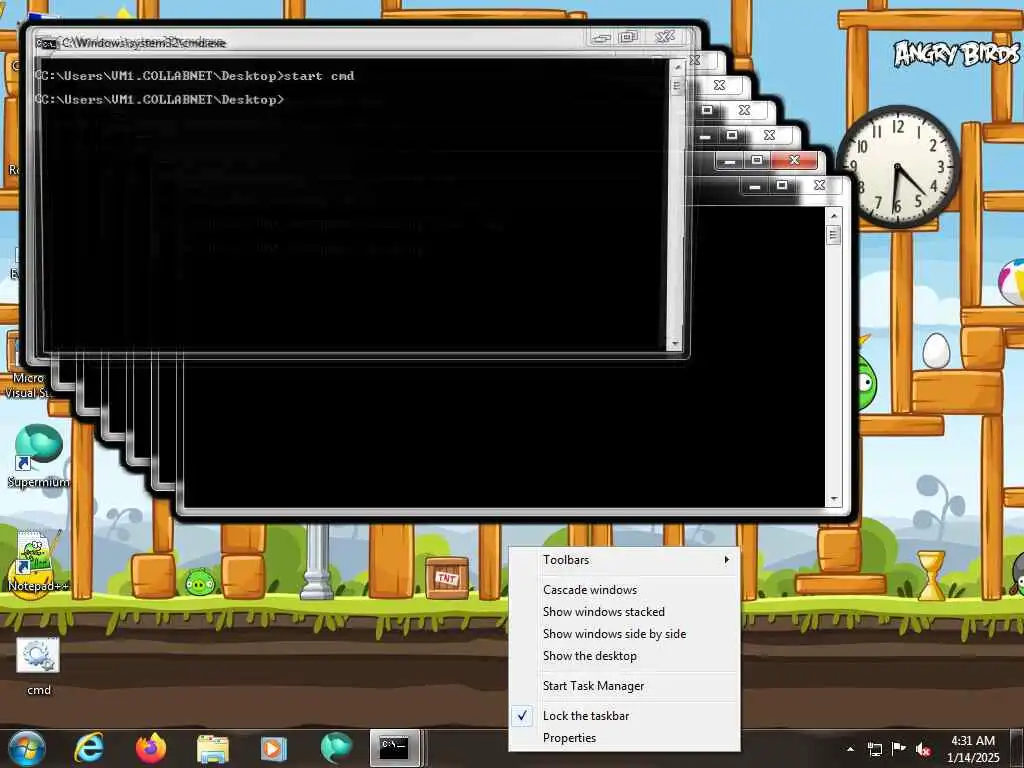Open Windows Explorer taskbar icon
This screenshot has width=1024, height=768.
tap(213, 749)
